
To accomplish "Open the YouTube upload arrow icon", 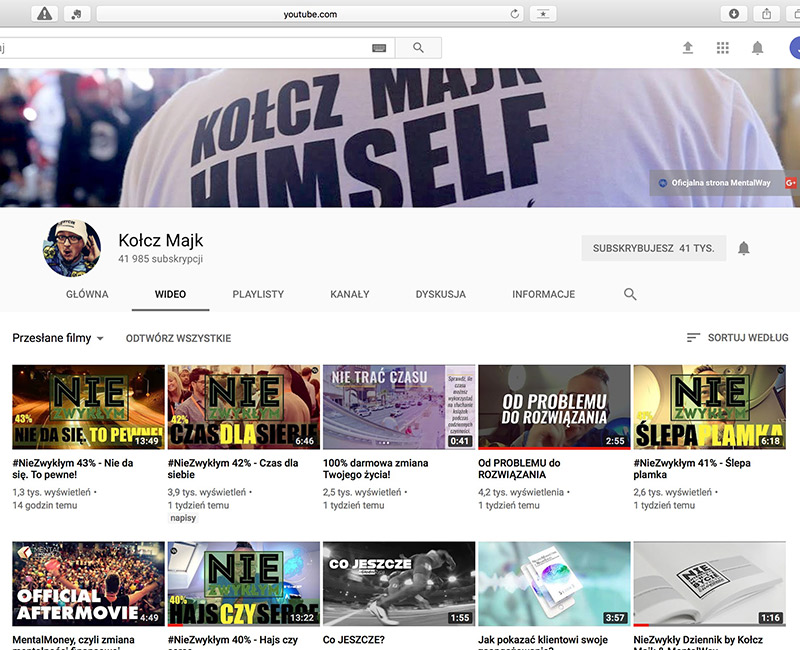I will [688, 48].
